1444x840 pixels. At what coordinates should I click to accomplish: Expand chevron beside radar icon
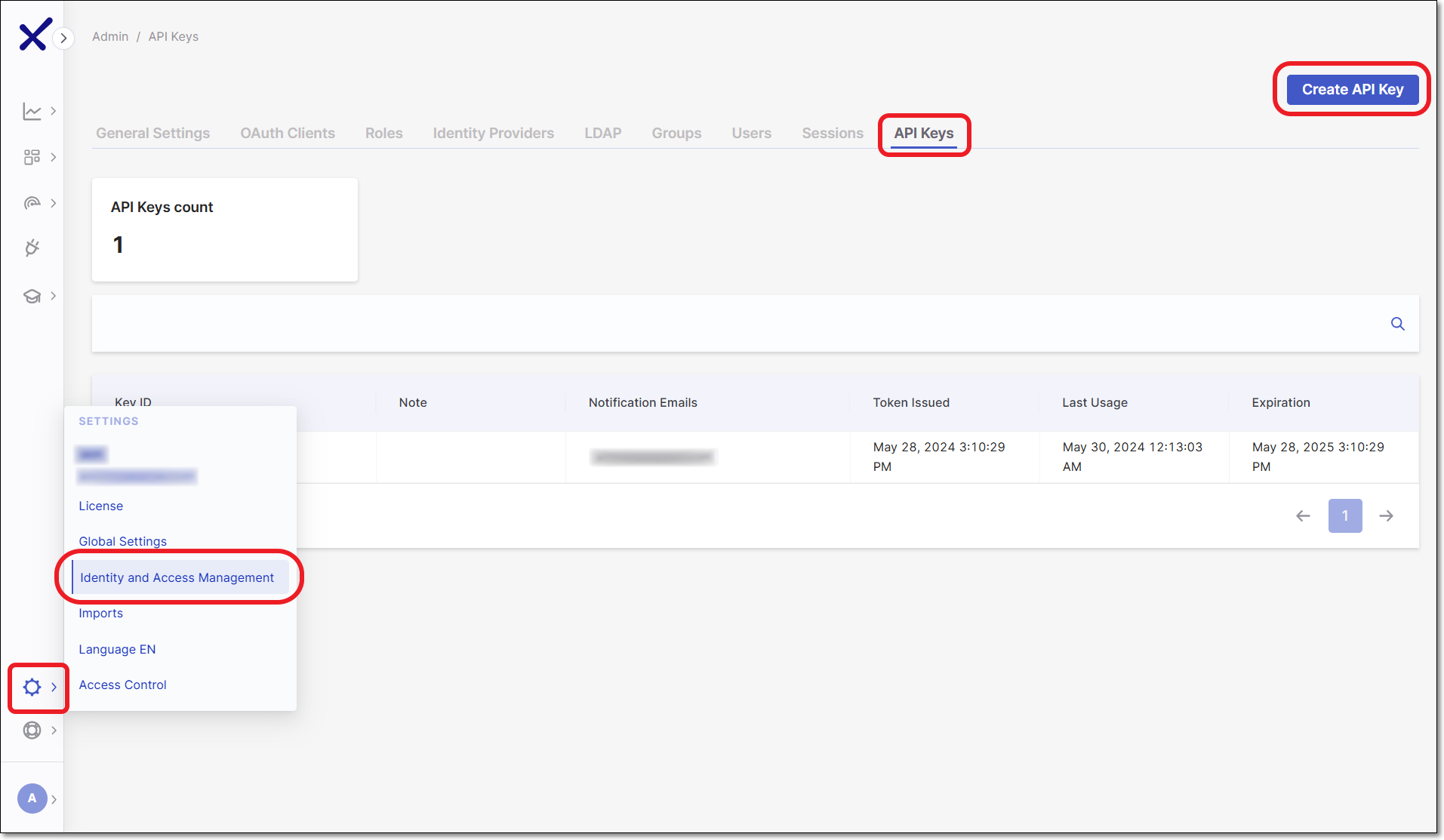[54, 203]
